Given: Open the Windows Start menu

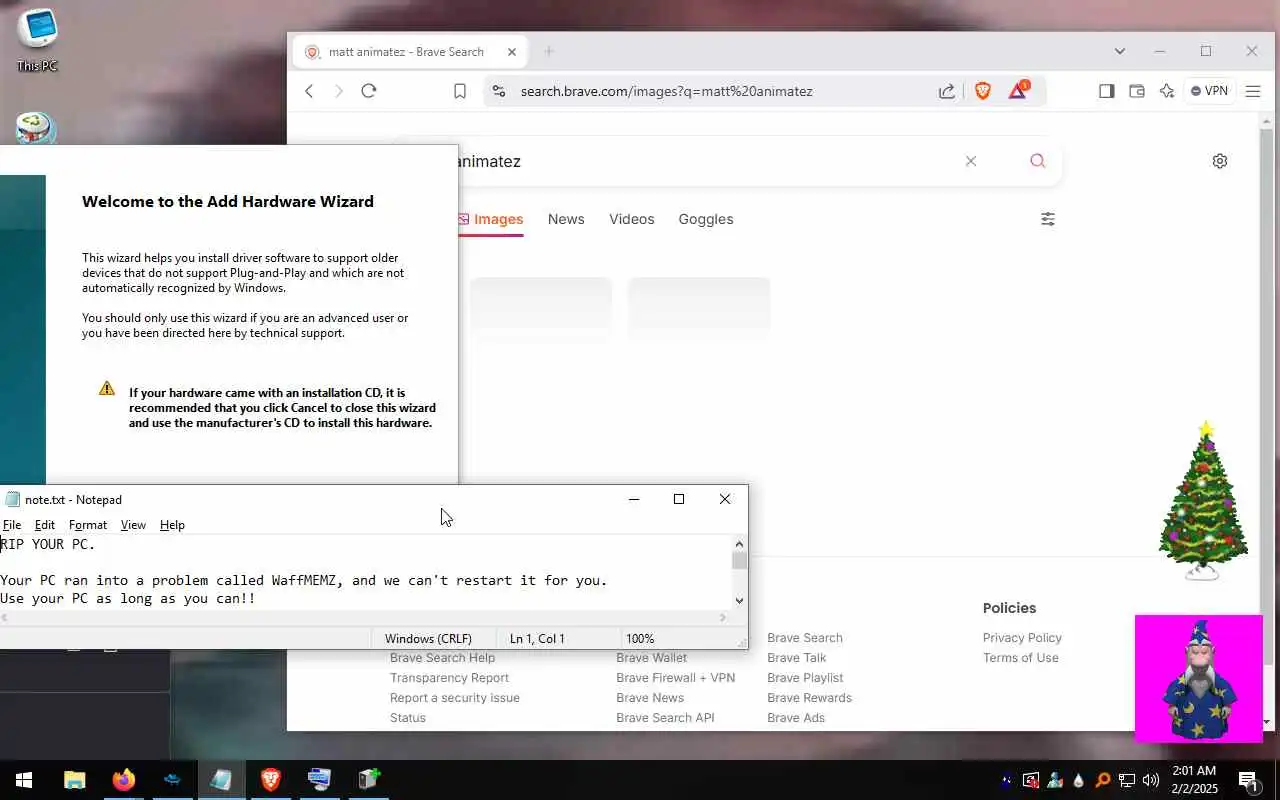Looking at the screenshot, I should point(24,780).
